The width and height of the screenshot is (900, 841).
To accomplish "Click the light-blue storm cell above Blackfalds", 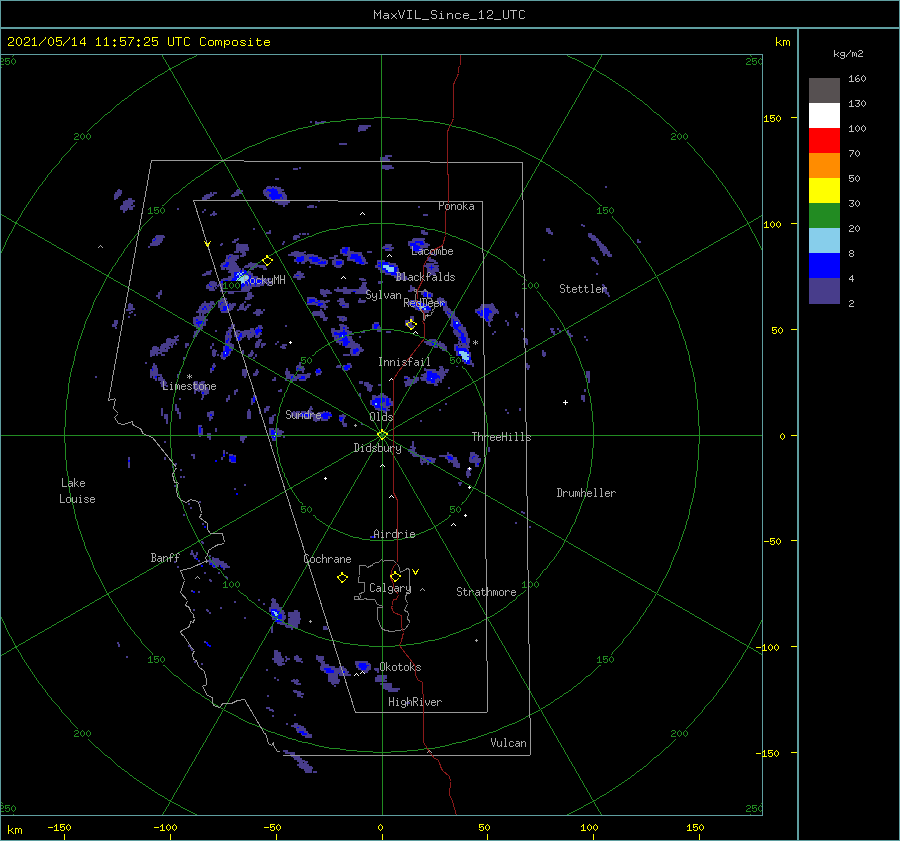I will pos(389,268).
